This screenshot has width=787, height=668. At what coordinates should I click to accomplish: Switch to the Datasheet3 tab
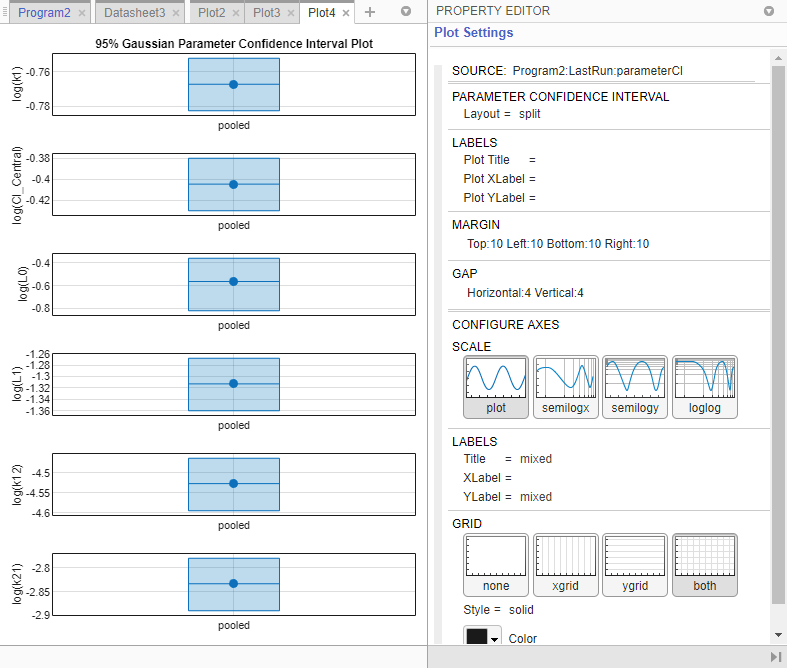coord(134,12)
